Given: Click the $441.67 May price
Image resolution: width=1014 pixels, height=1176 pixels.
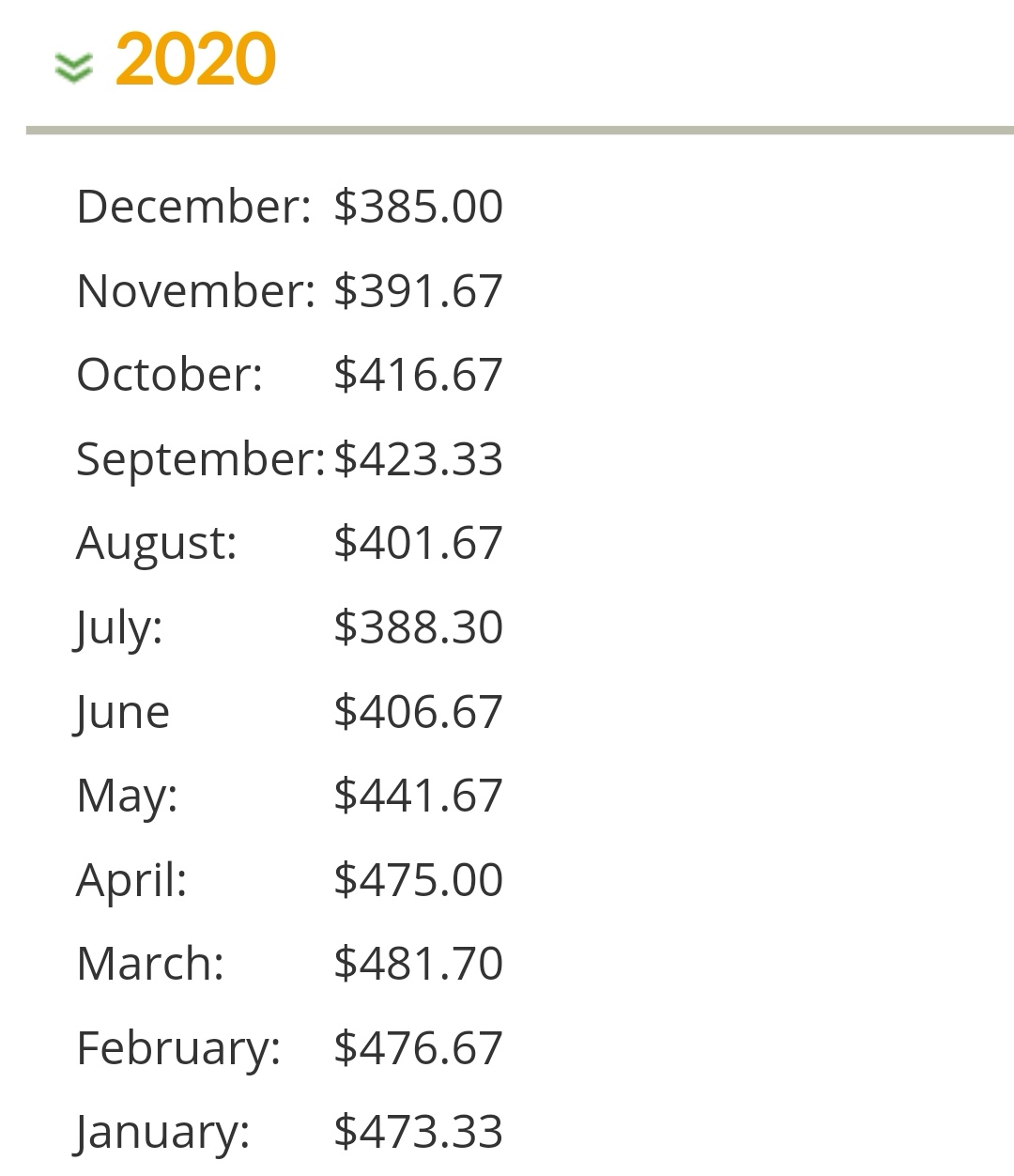Looking at the screenshot, I should [418, 796].
